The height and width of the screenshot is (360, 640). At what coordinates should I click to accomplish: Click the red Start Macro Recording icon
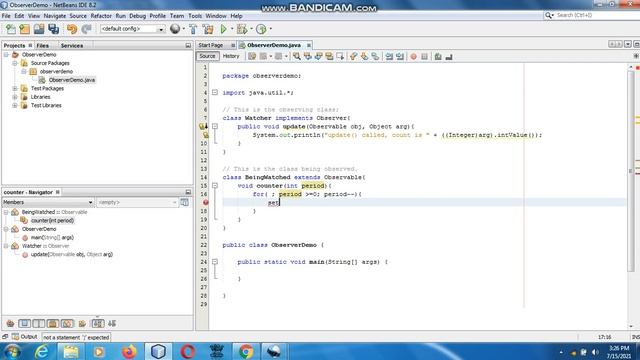pyautogui.click(x=413, y=56)
